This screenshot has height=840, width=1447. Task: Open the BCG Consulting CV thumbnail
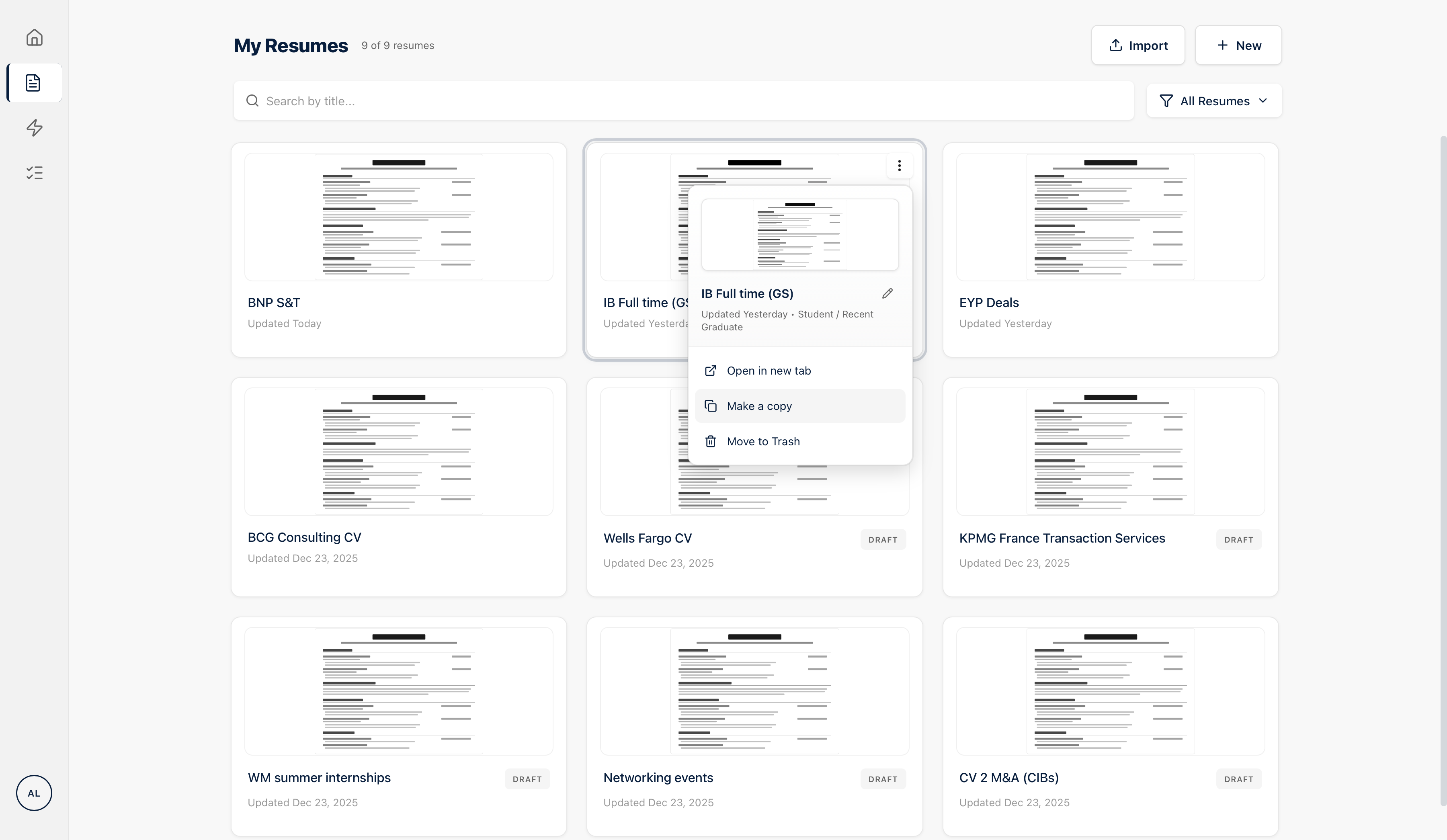(x=398, y=451)
